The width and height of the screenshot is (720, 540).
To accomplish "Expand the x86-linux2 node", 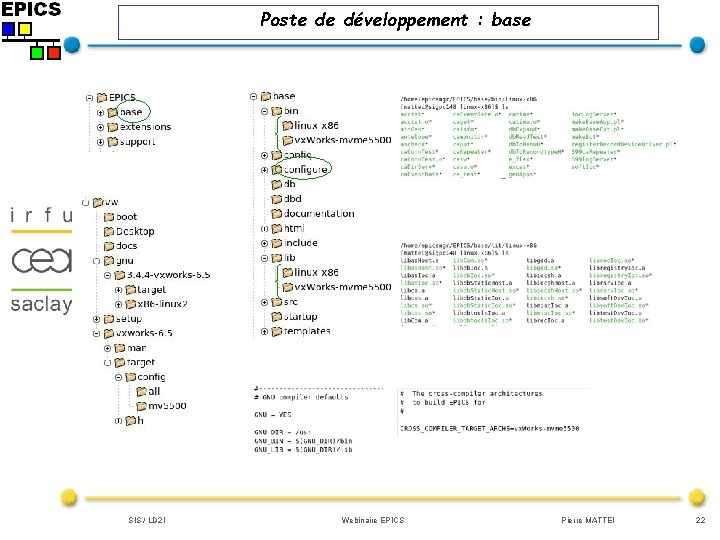I will pos(118,304).
